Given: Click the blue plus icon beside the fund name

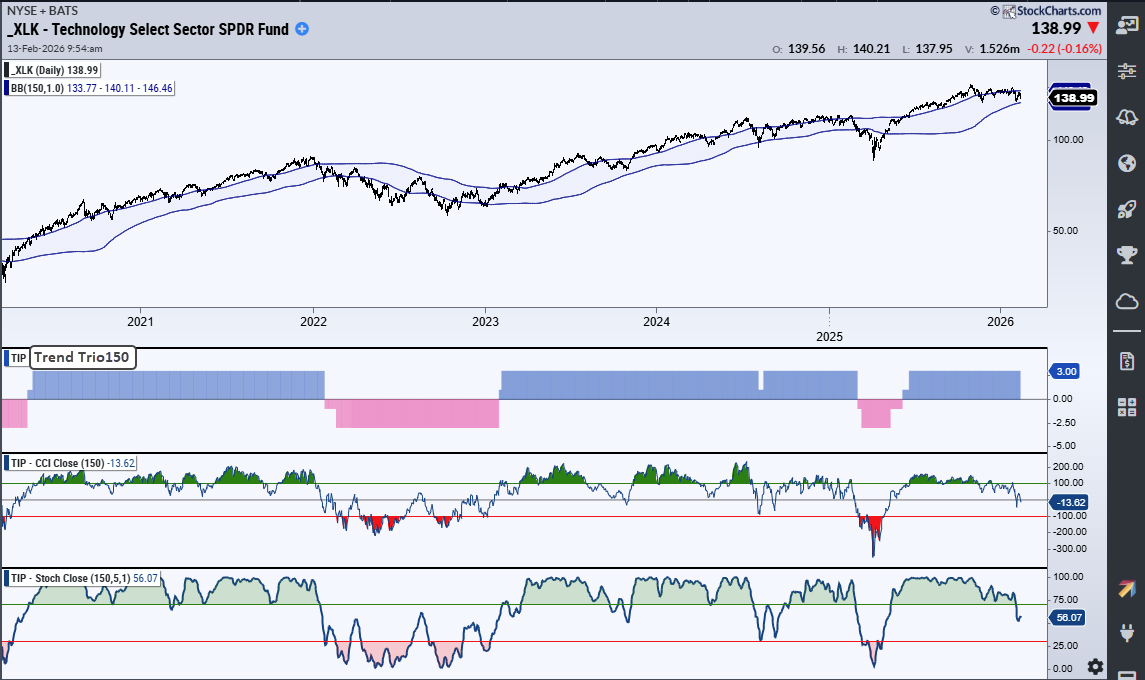Looking at the screenshot, I should (302, 29).
